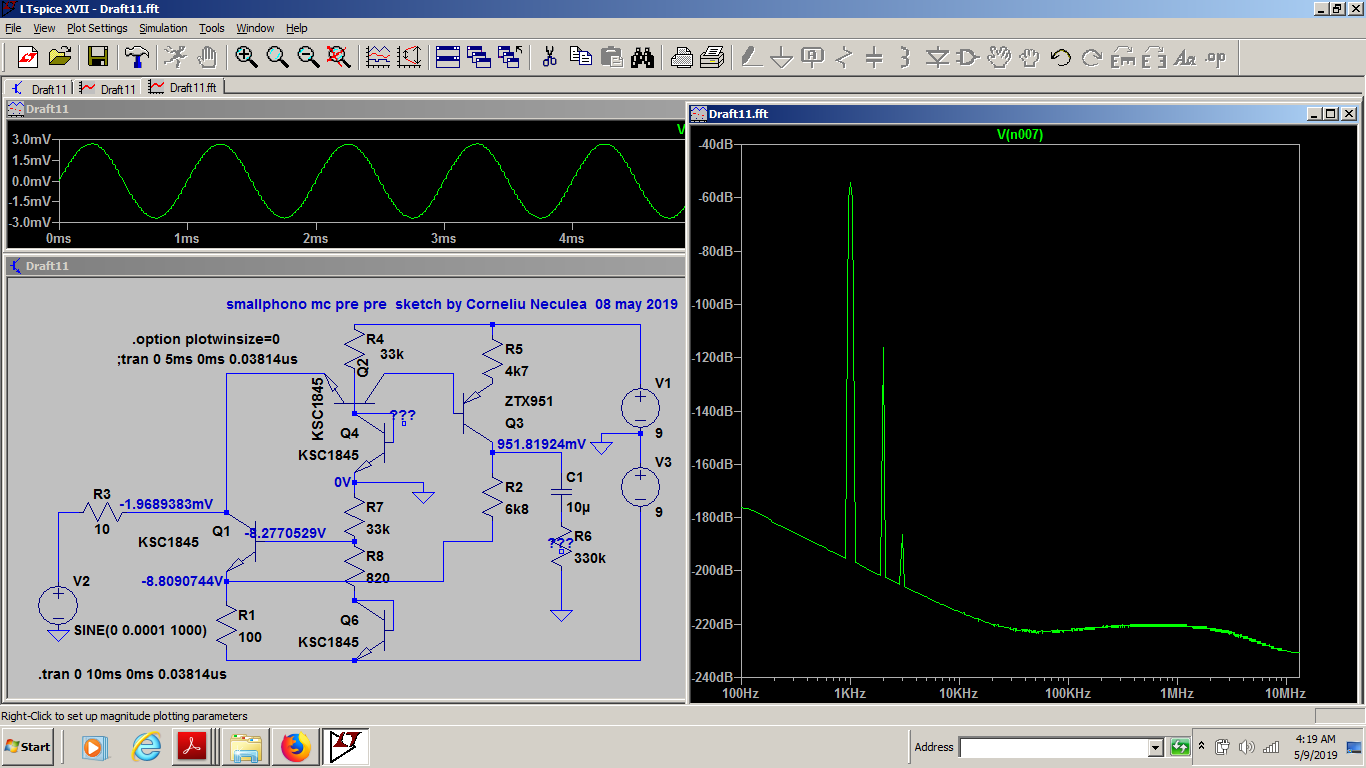Open the Tools menu
The width and height of the screenshot is (1366, 768).
pyautogui.click(x=212, y=28)
